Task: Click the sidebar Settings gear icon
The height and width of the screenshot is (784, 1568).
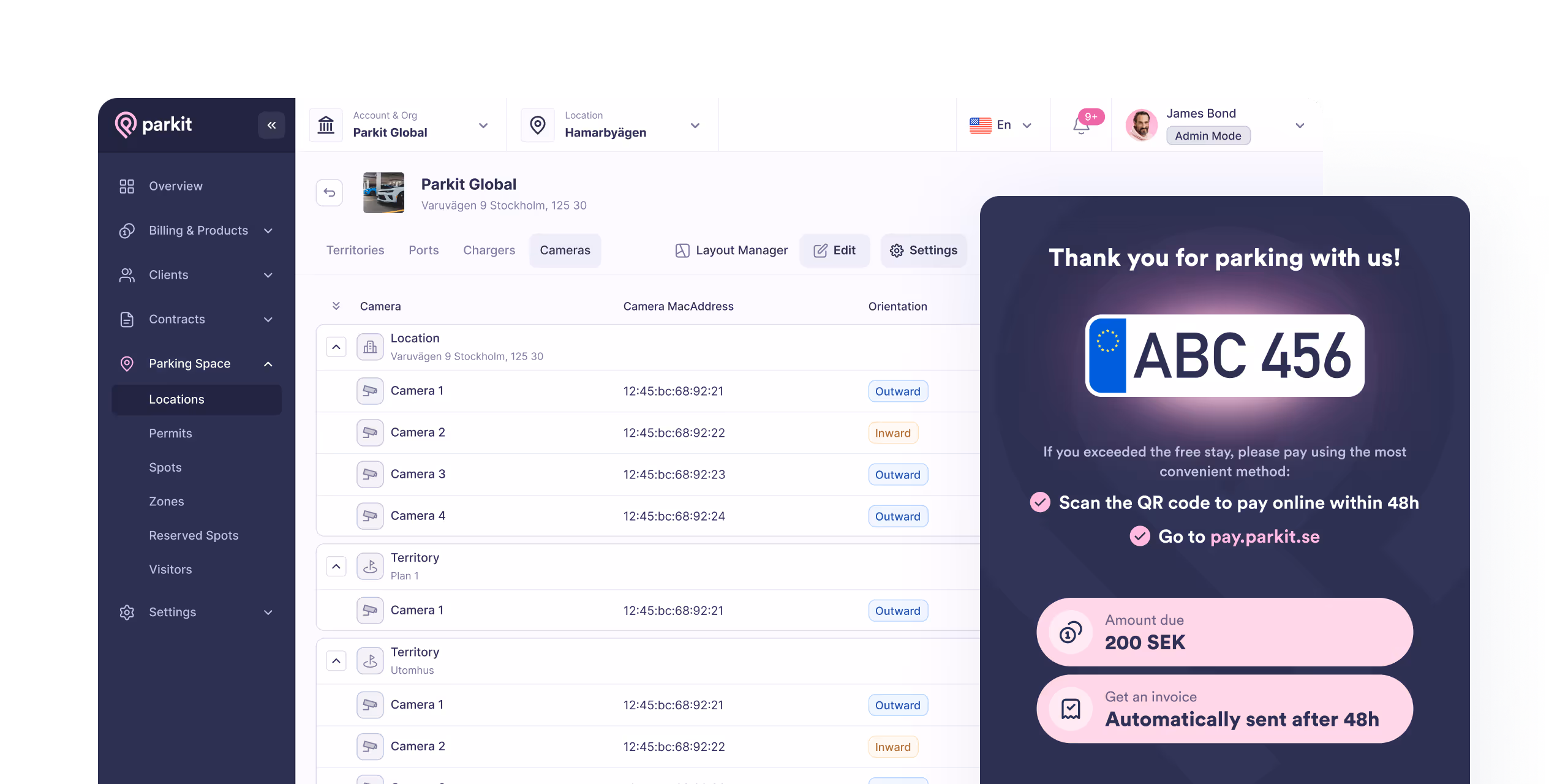Action: pyautogui.click(x=127, y=612)
